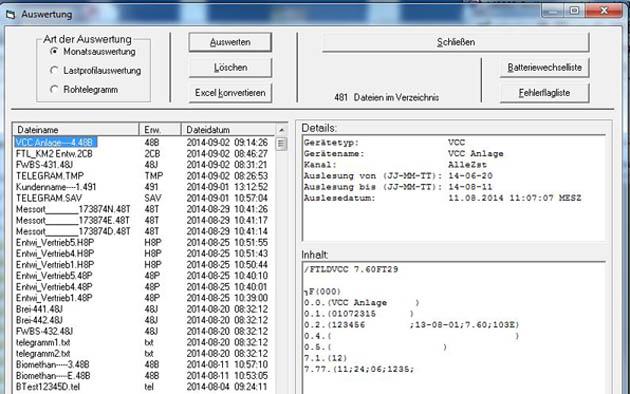Viewport: 630px width, 394px height.
Task: Select the Messort 173874E.48T file
Action: click(73, 220)
